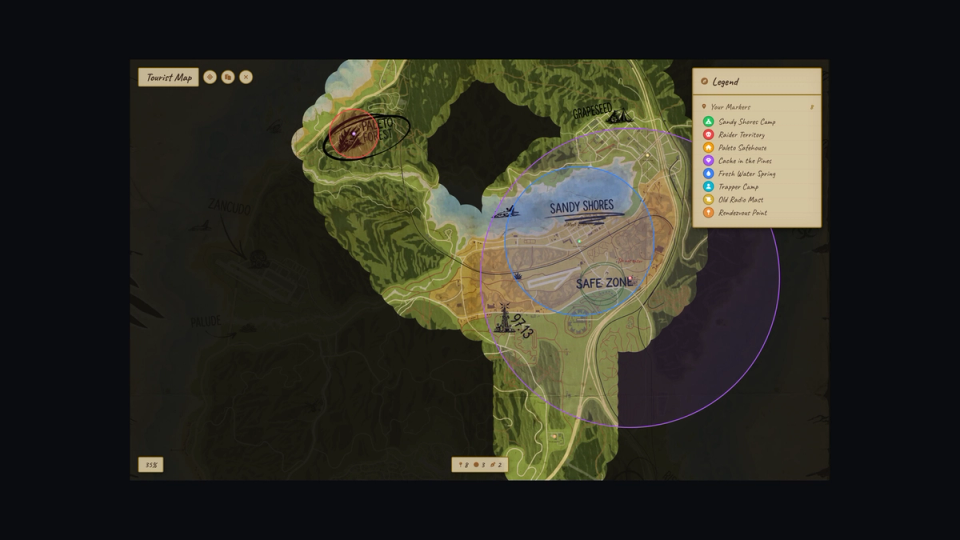
Task: Click the teal Trapper Camp person icon
Action: (x=708, y=187)
